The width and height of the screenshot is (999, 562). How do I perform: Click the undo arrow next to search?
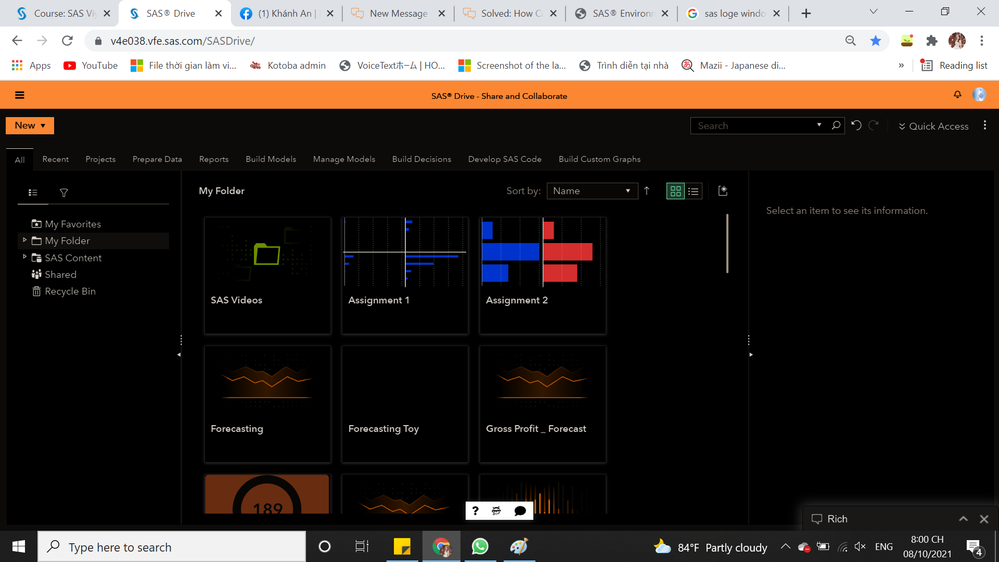[856, 126]
